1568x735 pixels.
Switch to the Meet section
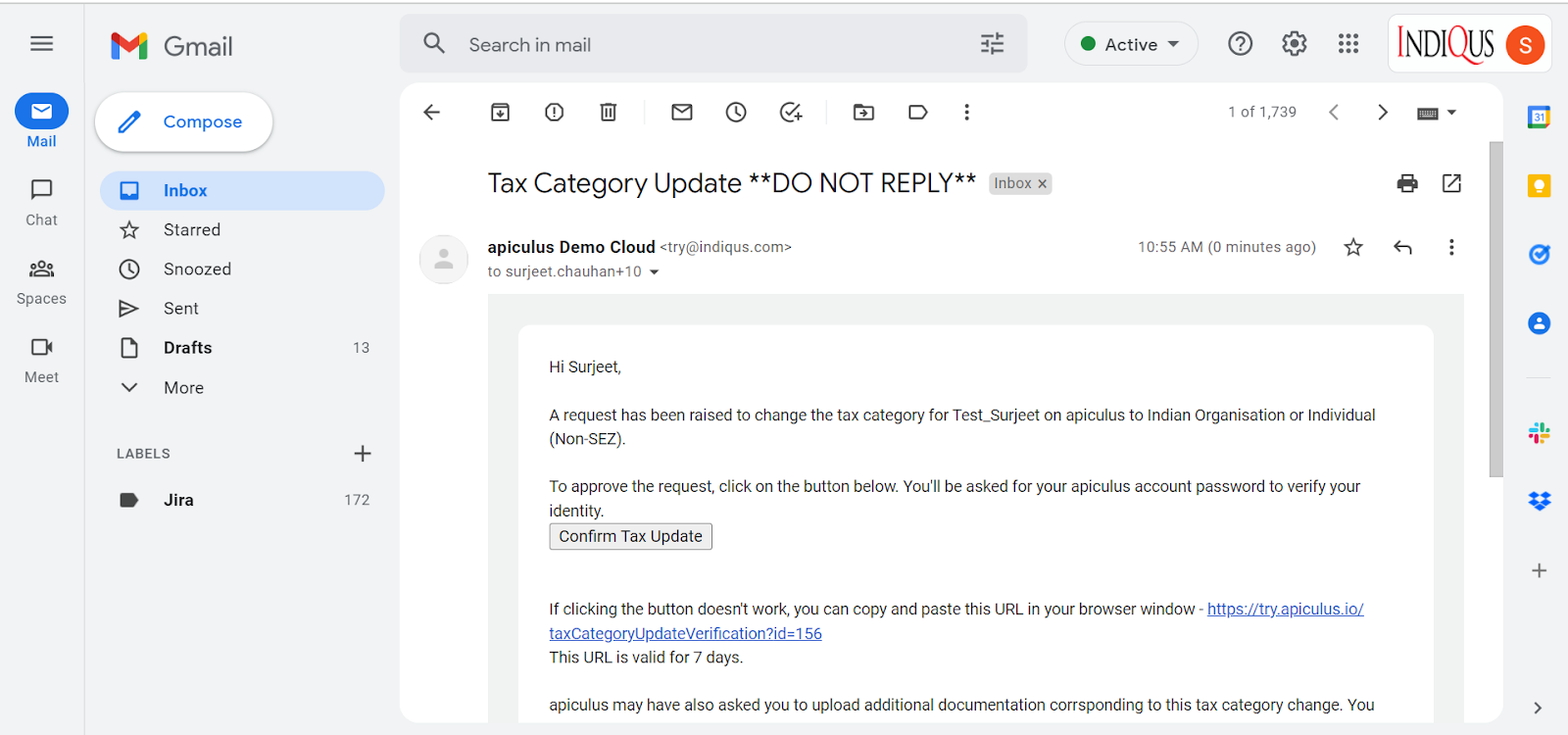pyautogui.click(x=41, y=360)
